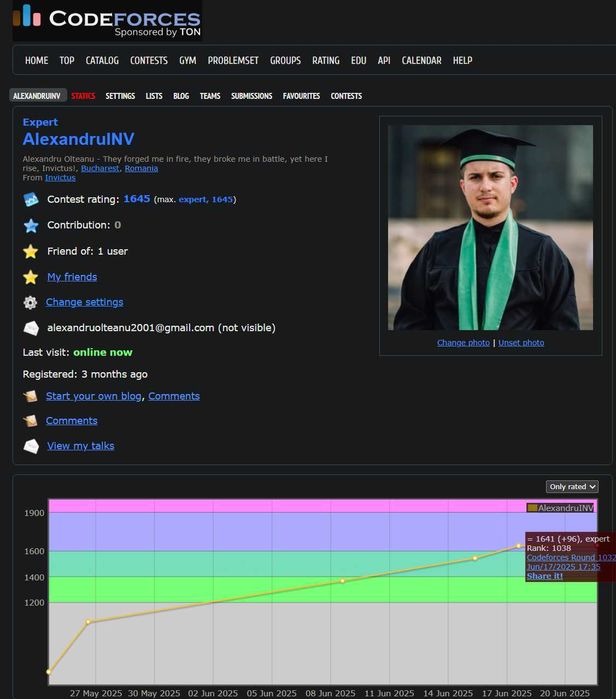
Task: Click Start your own blog link
Action: (94, 396)
